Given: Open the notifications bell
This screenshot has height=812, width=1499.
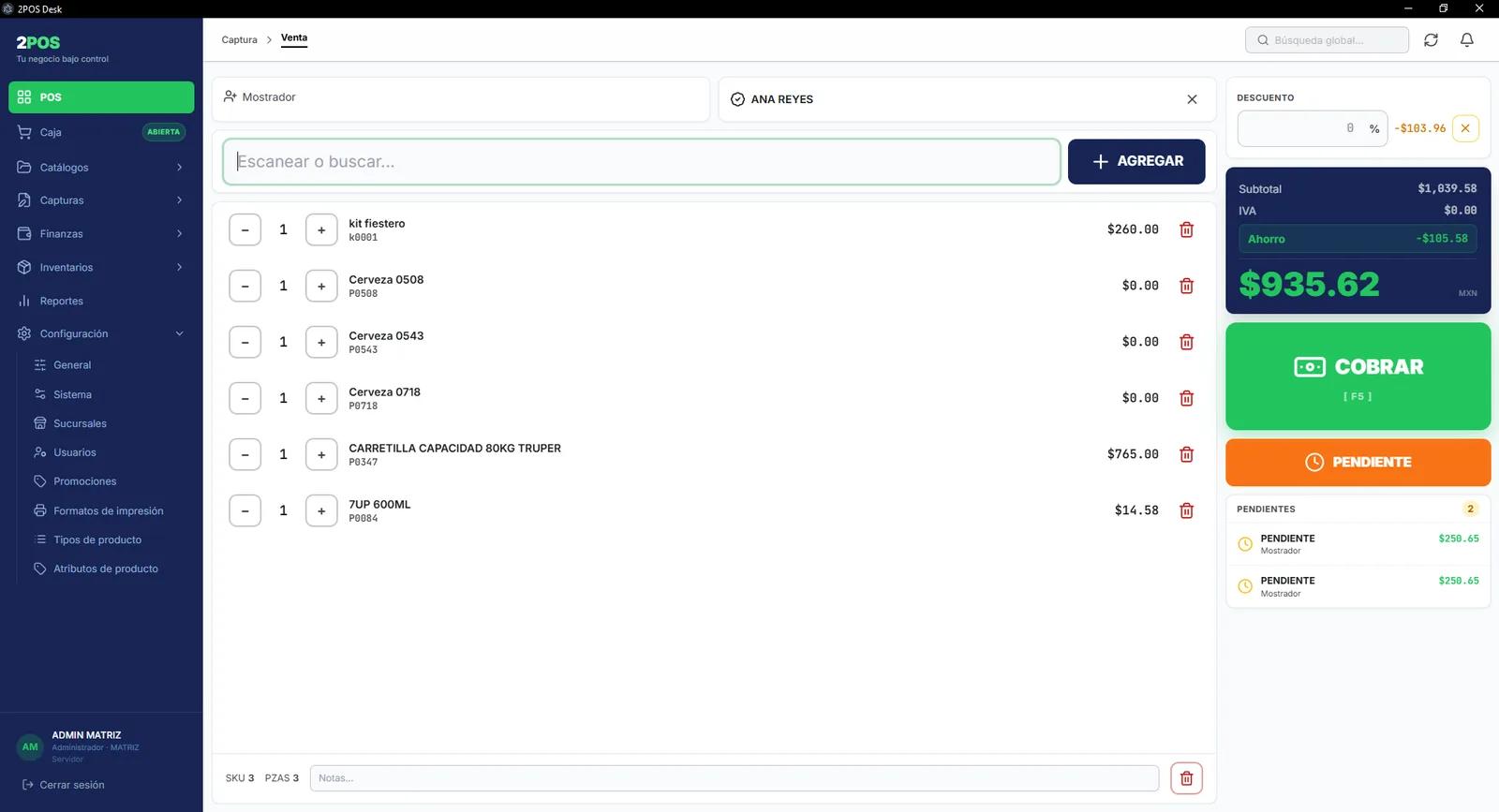Looking at the screenshot, I should tap(1467, 40).
